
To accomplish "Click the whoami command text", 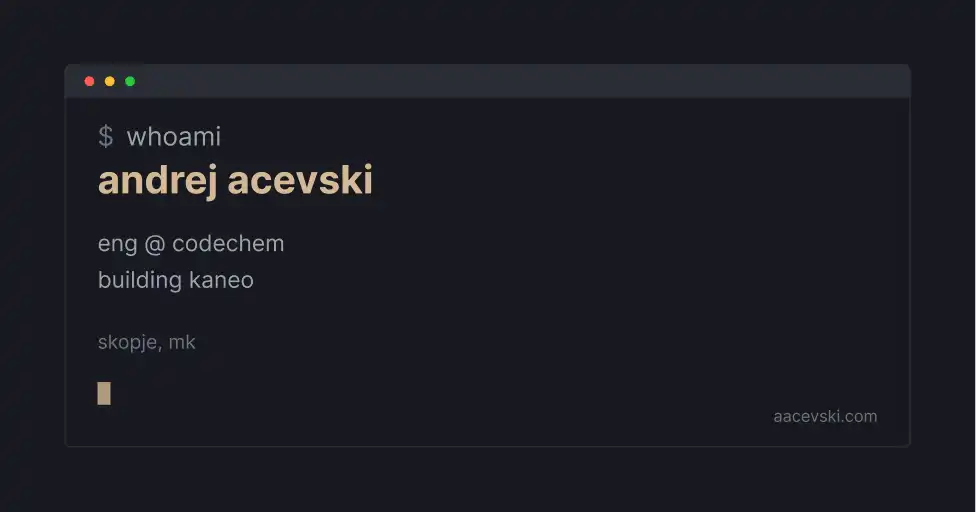I will pyautogui.click(x=174, y=137).
